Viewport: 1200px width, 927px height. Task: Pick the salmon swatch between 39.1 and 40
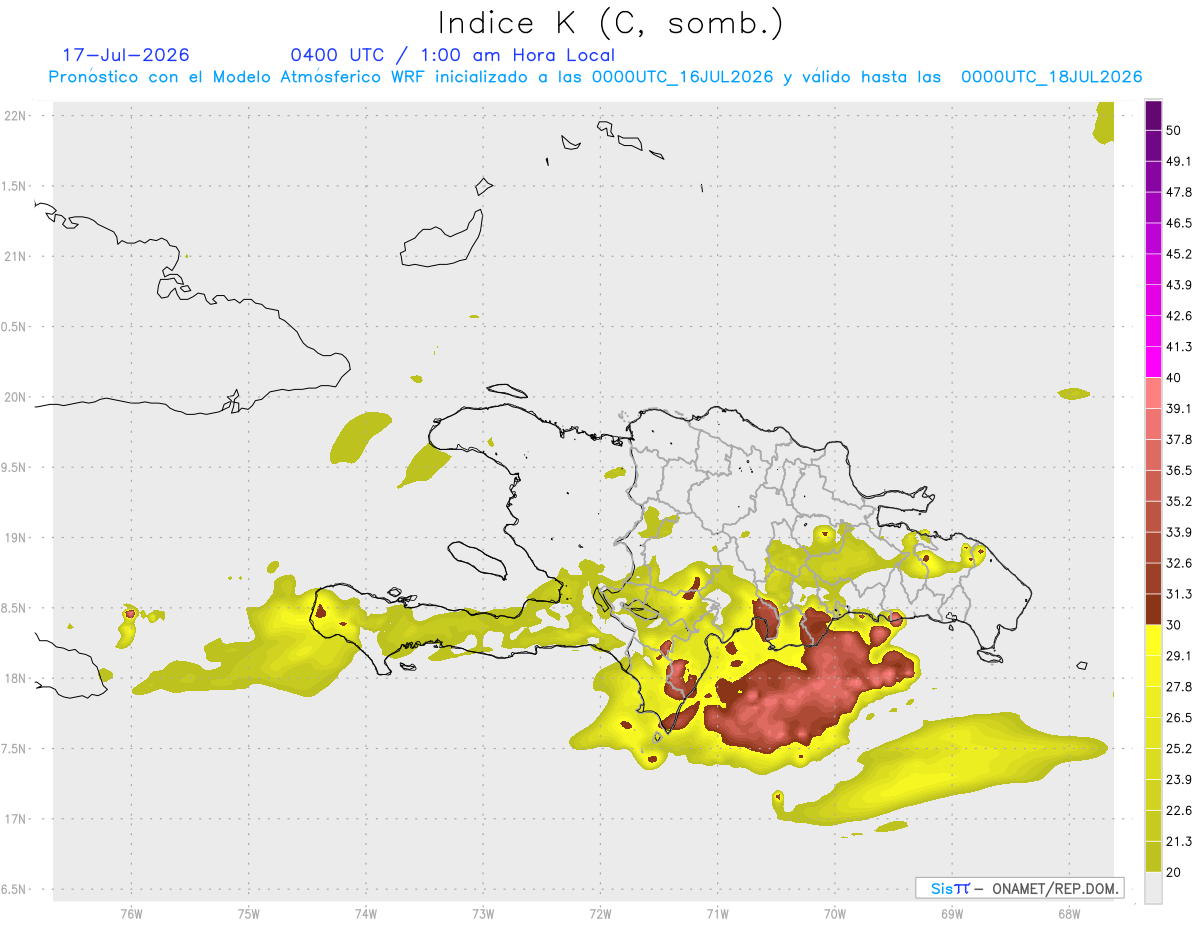tap(1153, 393)
